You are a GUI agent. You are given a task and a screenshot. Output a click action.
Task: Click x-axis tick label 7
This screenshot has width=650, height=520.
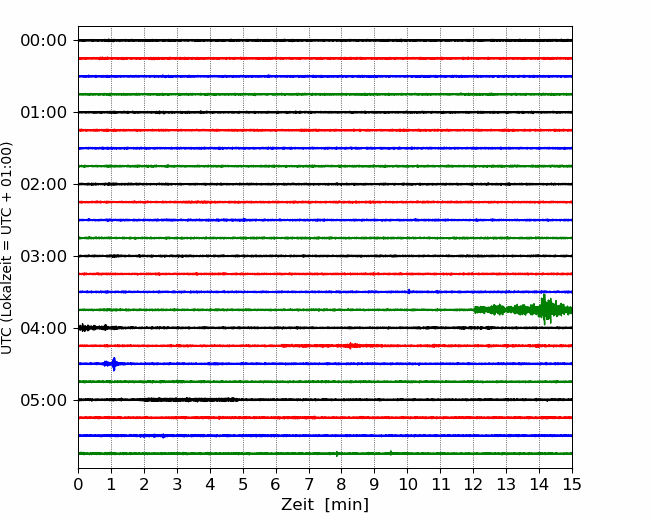(309, 484)
